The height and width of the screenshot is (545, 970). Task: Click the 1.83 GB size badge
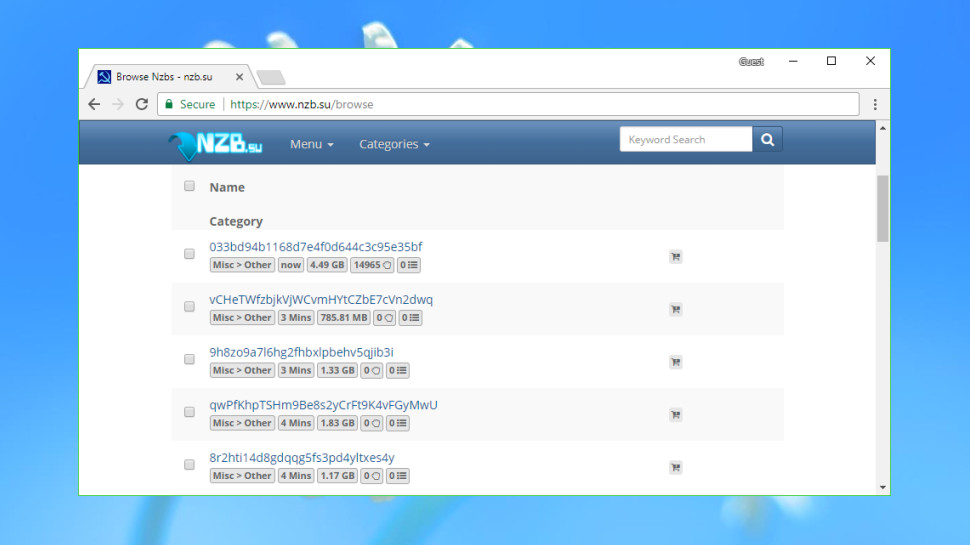[x=337, y=423]
